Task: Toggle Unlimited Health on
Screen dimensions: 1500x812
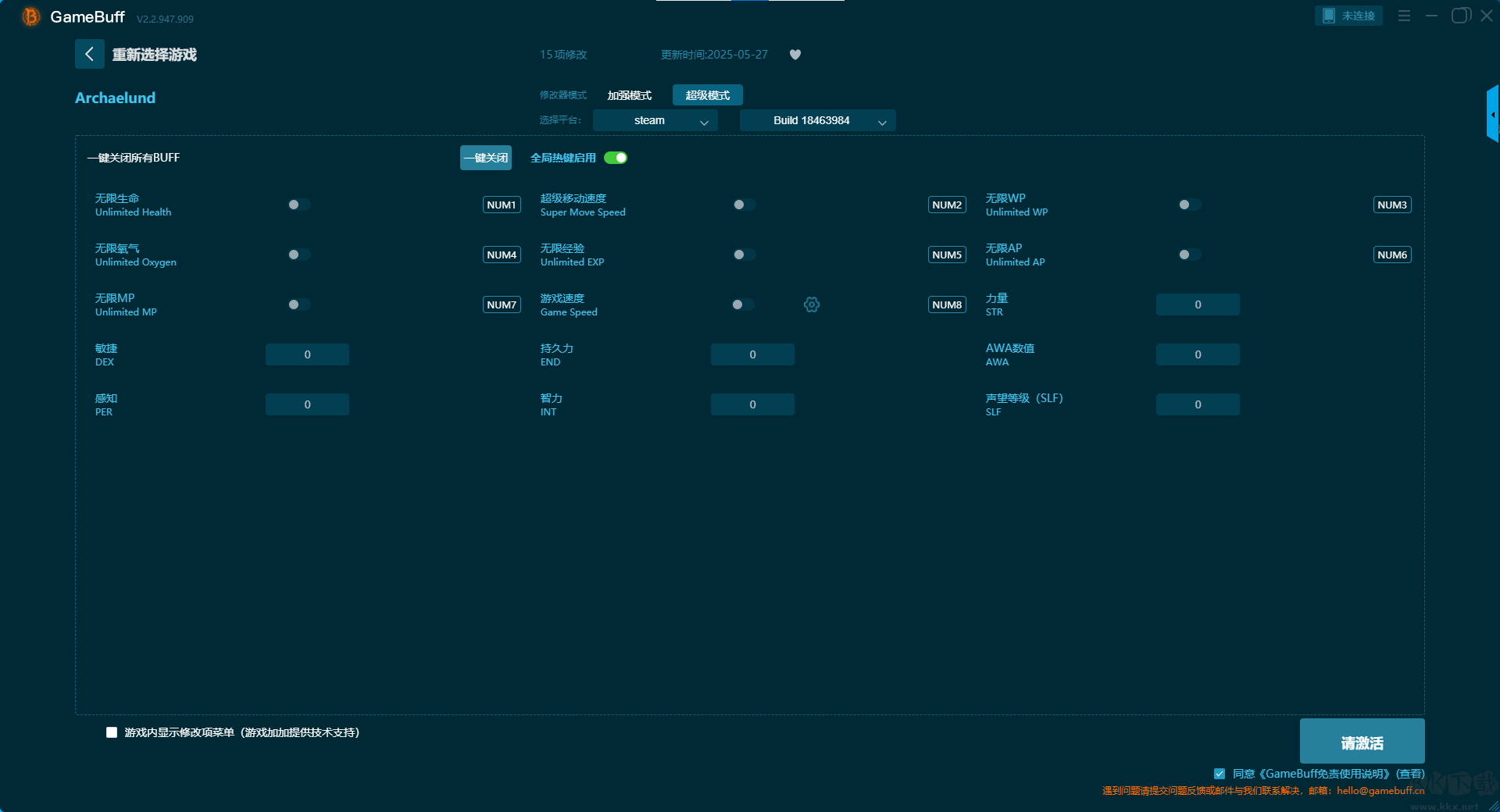Action: point(298,205)
